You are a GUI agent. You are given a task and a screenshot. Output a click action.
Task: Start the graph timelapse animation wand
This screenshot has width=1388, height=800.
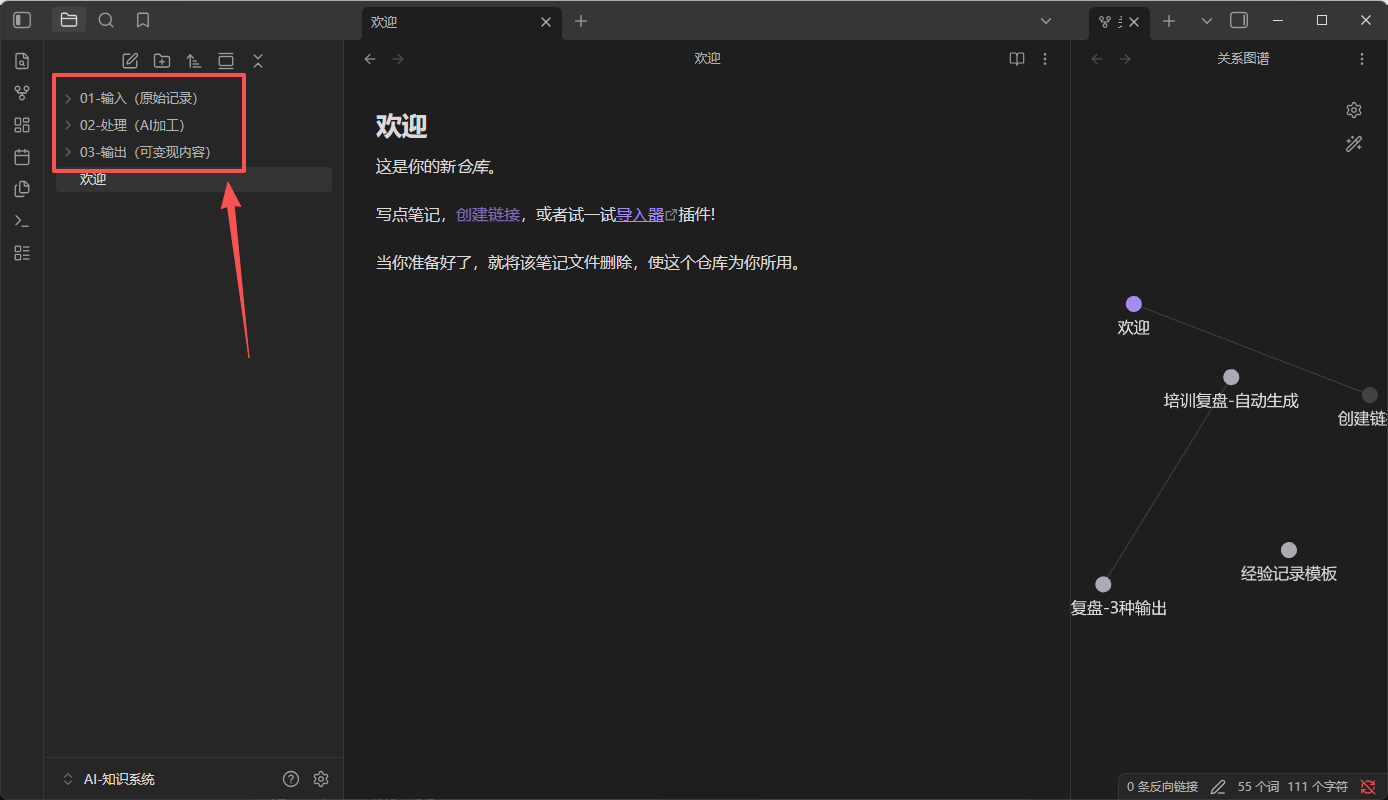[x=1354, y=144]
